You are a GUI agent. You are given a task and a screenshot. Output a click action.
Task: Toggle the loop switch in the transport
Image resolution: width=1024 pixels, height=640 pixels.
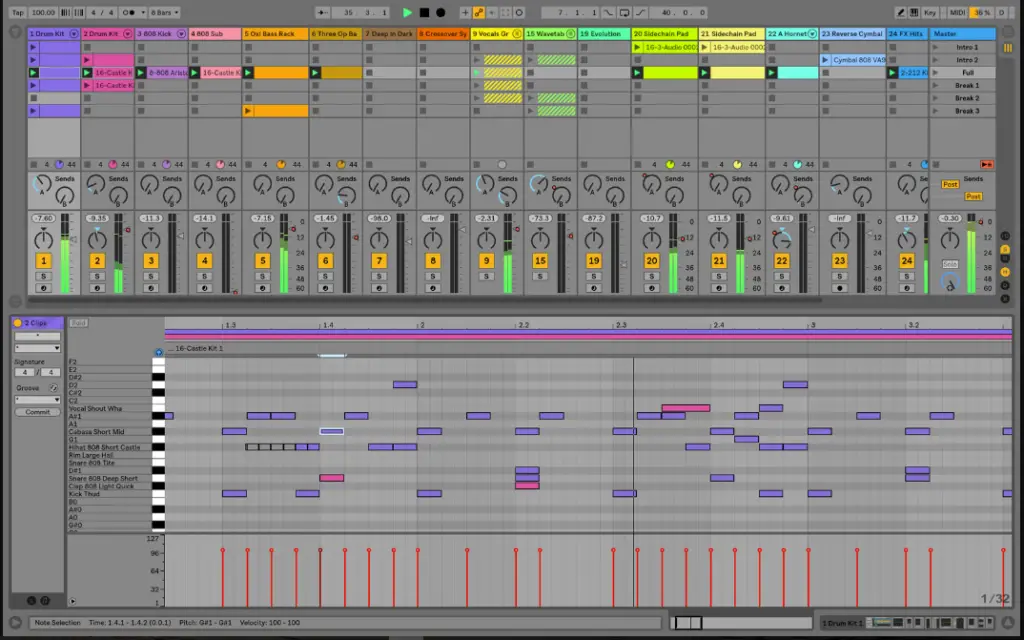(x=624, y=12)
